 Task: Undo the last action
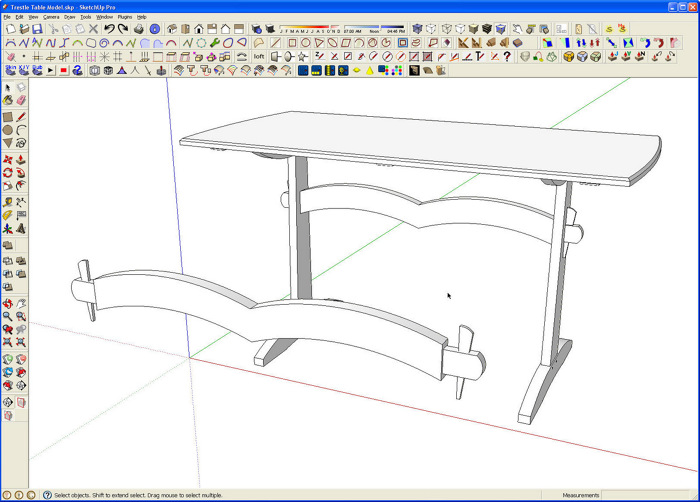click(109, 29)
